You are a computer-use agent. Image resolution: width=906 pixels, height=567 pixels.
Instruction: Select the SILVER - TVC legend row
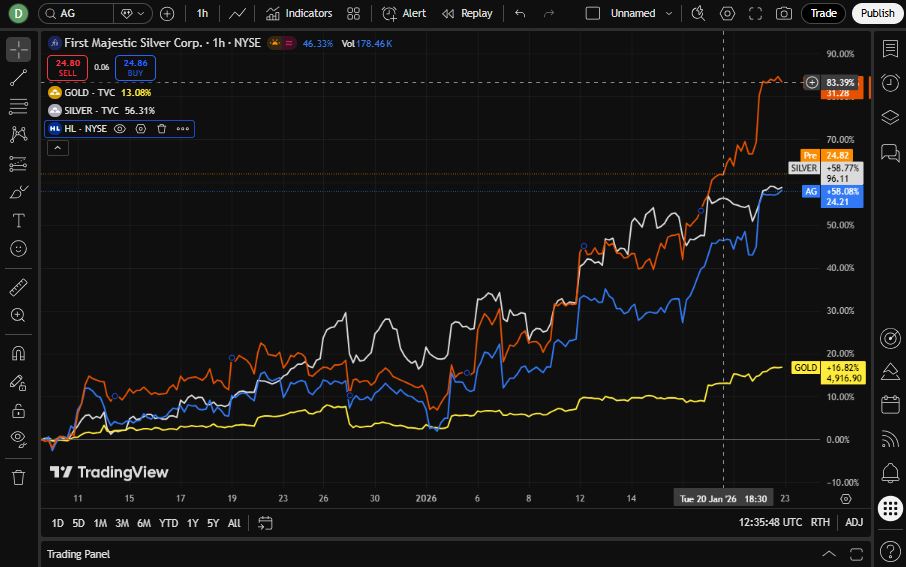102,110
